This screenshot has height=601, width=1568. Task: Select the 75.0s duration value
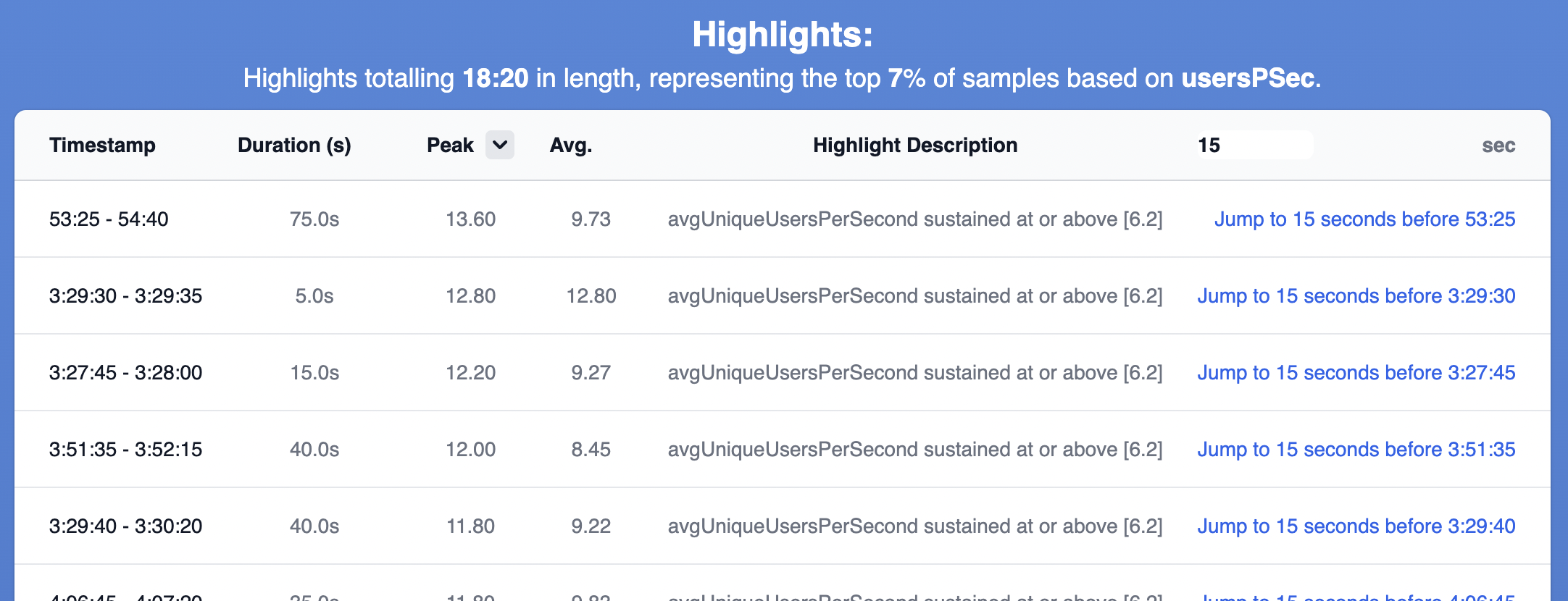(314, 219)
